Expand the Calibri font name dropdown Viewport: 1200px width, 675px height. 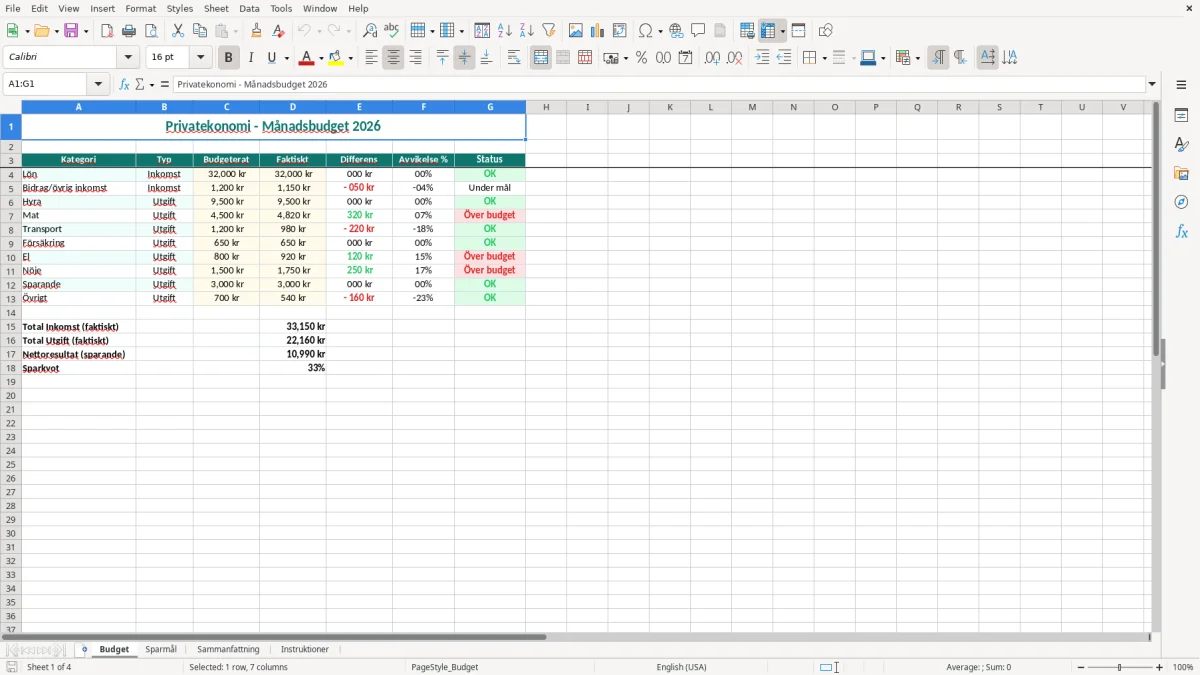click(128, 58)
